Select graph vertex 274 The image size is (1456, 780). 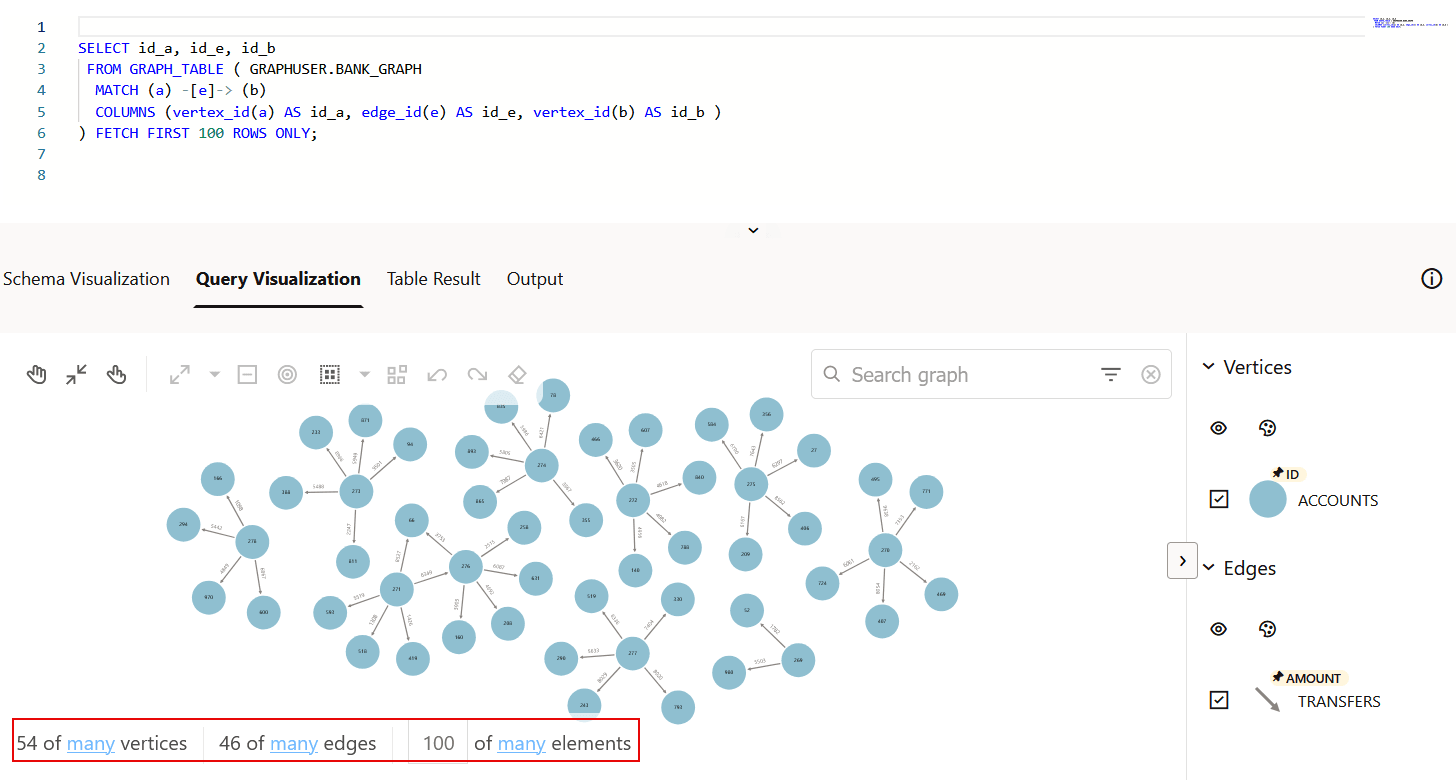pos(541,466)
